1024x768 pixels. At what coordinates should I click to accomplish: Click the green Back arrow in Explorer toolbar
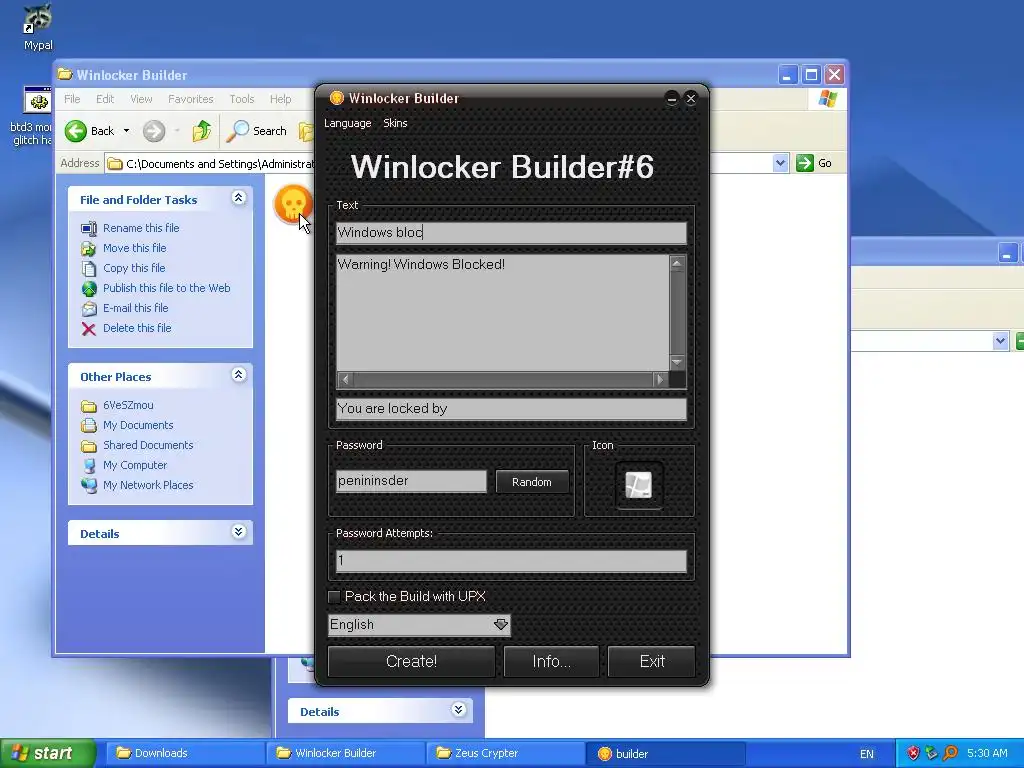76,131
